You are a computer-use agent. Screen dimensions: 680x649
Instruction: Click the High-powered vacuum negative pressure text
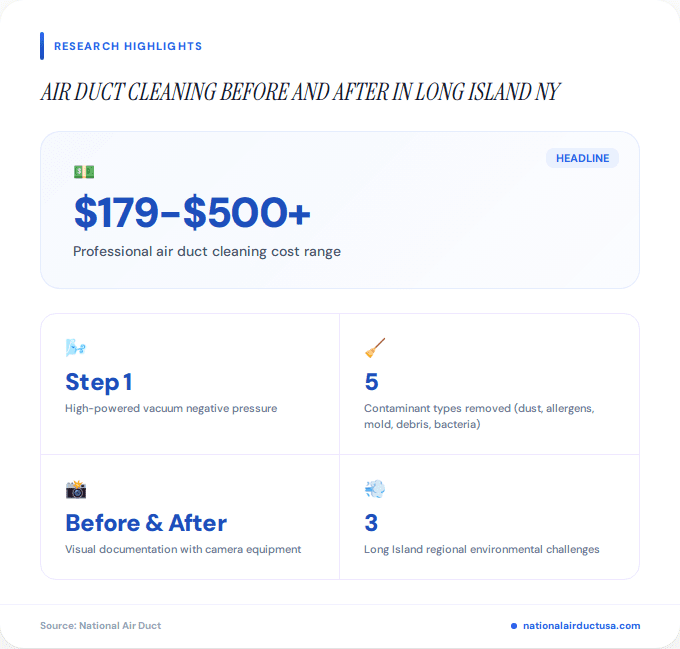point(171,408)
